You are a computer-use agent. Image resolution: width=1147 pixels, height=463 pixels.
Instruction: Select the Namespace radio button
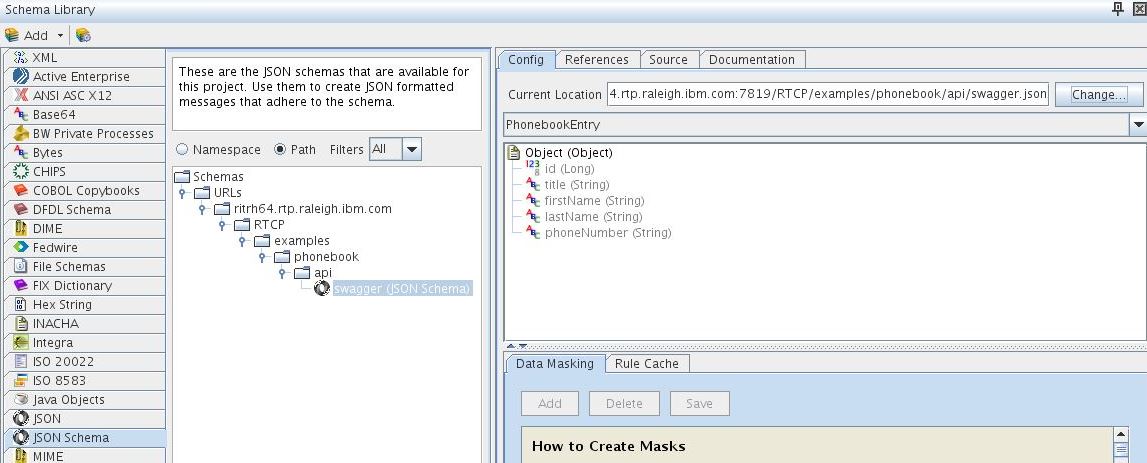coord(183,150)
